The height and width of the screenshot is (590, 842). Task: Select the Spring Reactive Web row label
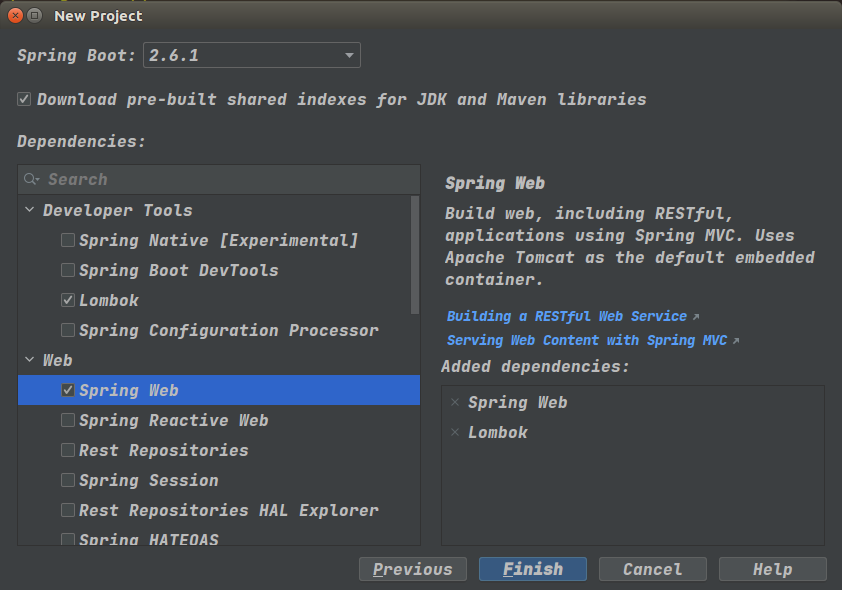[174, 420]
